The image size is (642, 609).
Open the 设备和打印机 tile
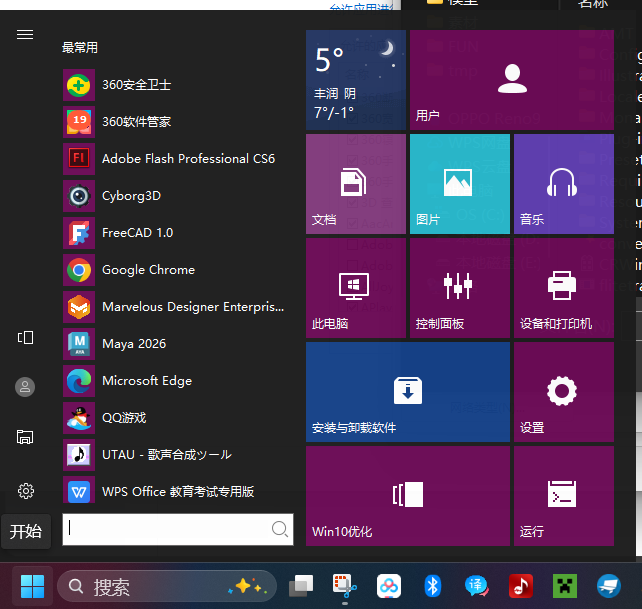coord(564,288)
